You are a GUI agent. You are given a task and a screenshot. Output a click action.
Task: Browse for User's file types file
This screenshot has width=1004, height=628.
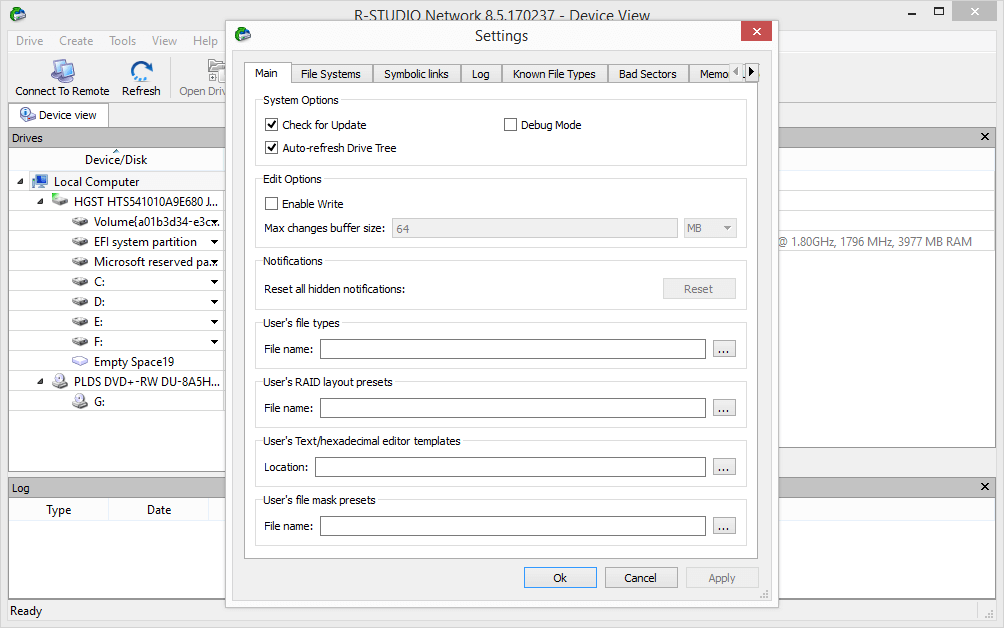click(x=724, y=349)
